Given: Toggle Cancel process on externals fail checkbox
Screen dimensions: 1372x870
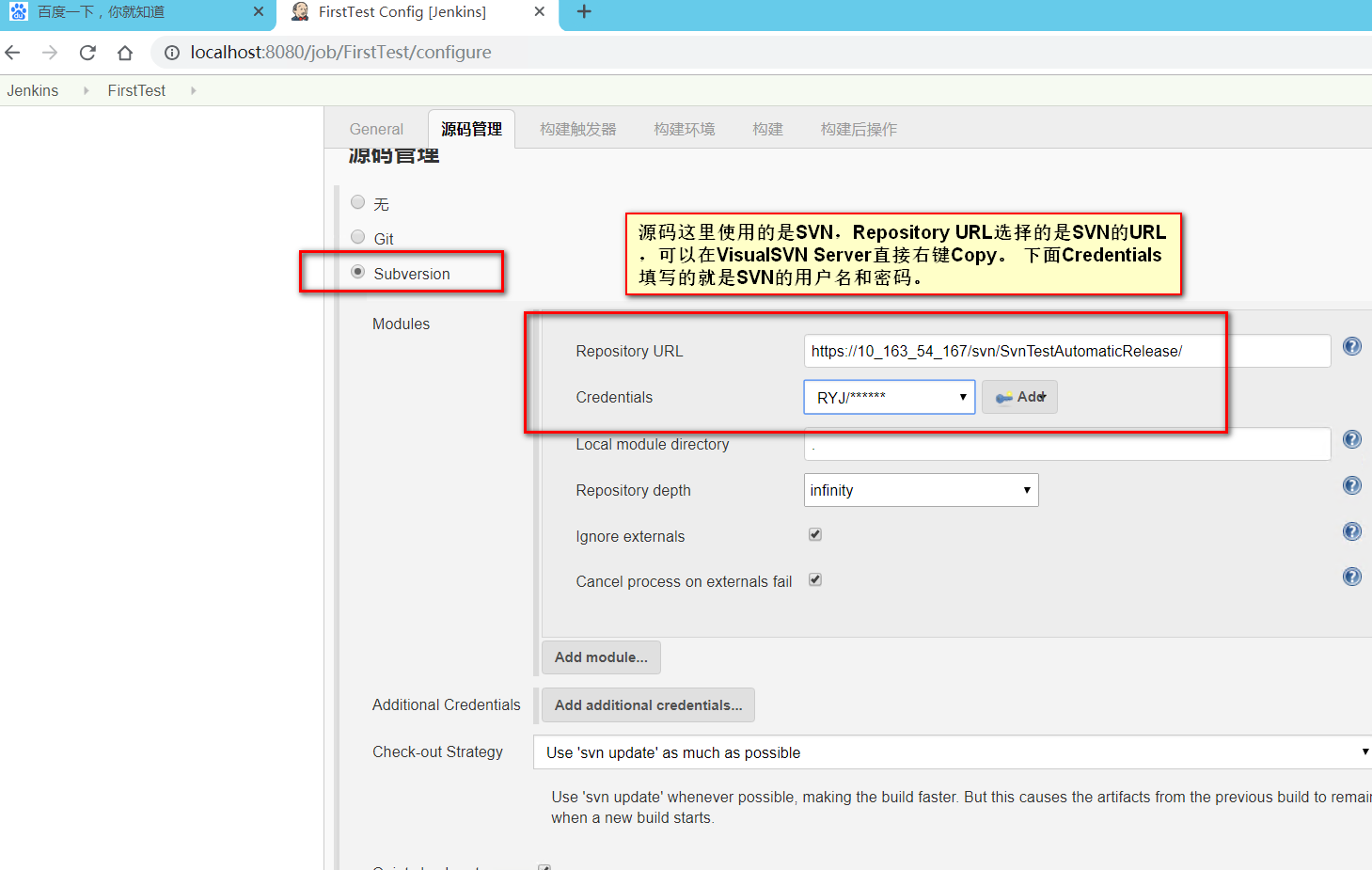Looking at the screenshot, I should click(x=815, y=579).
